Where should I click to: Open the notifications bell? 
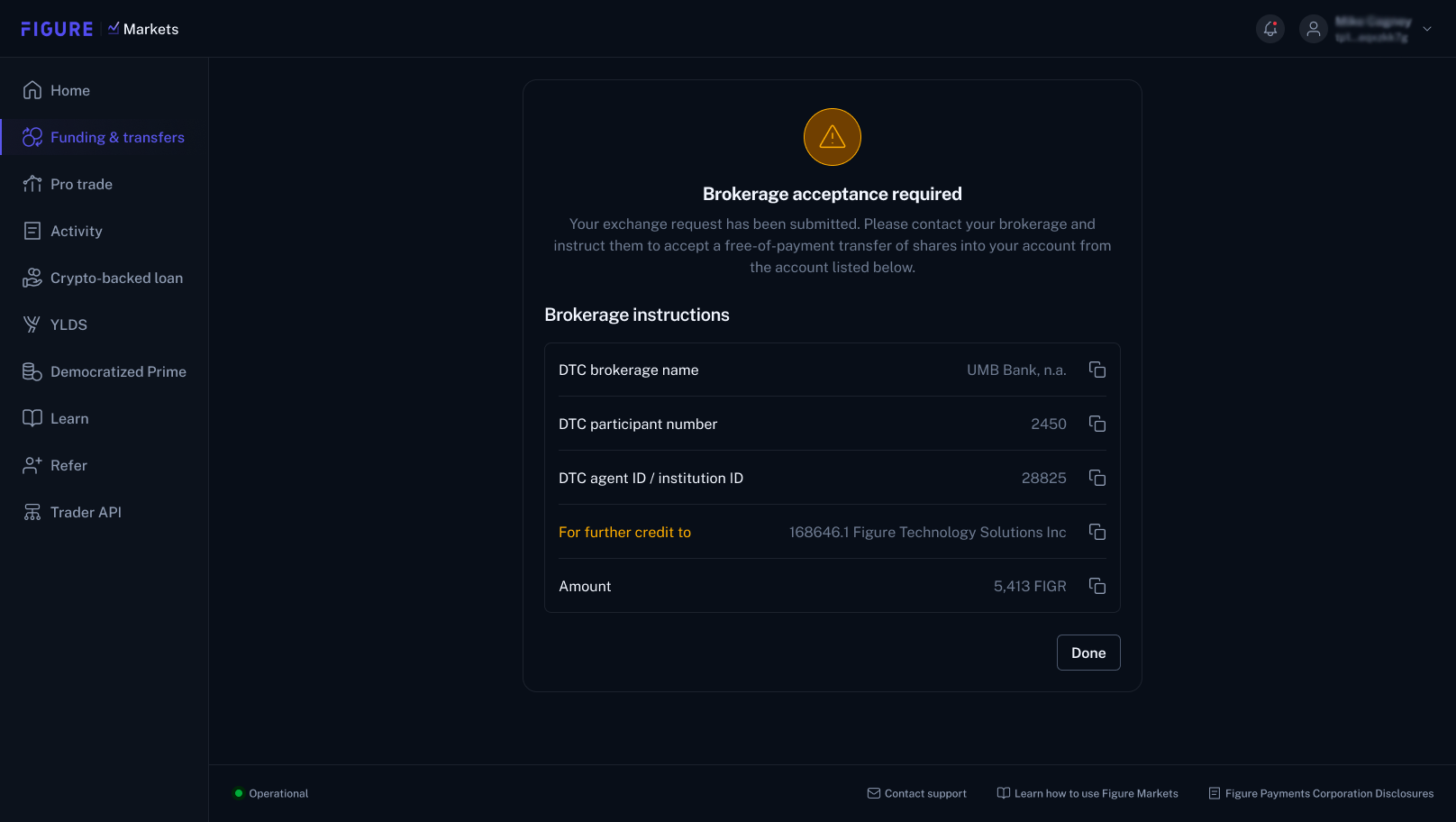click(x=1270, y=29)
